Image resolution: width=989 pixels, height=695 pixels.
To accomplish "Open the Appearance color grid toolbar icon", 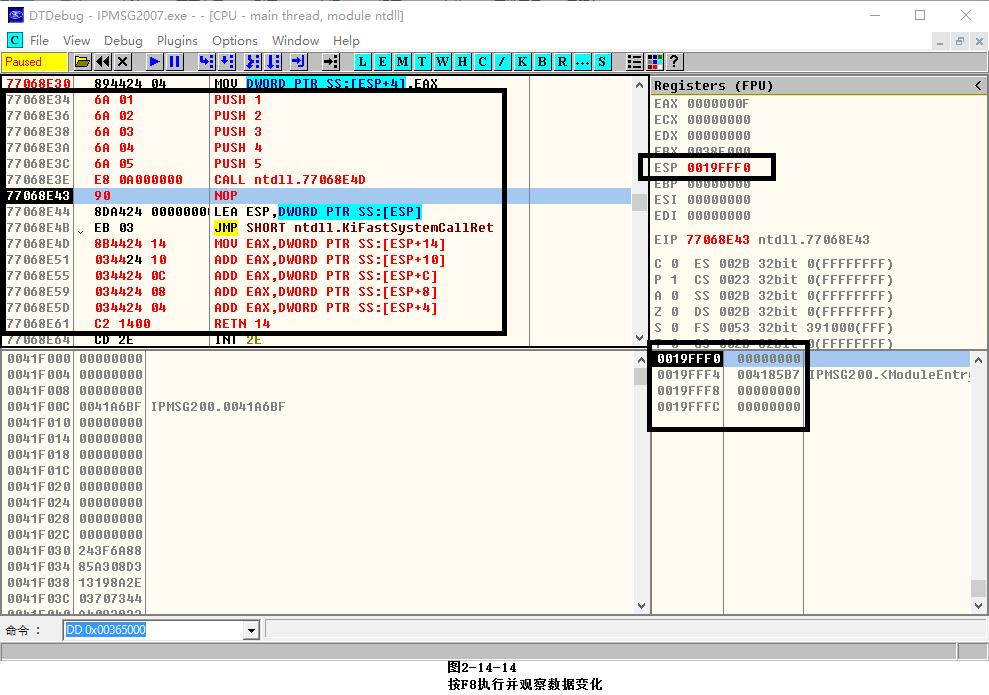I will [655, 62].
